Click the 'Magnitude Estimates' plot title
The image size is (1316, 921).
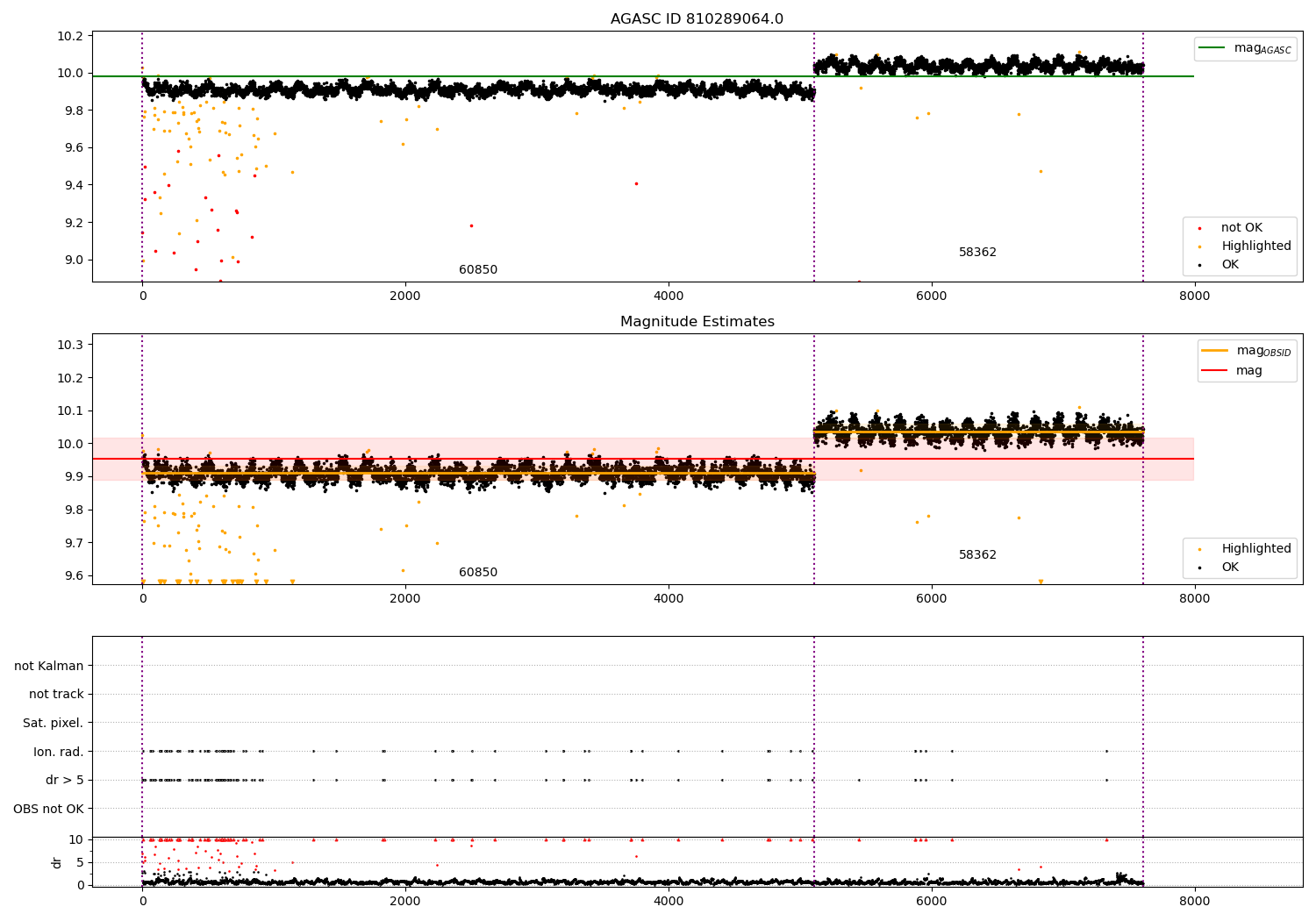click(697, 322)
